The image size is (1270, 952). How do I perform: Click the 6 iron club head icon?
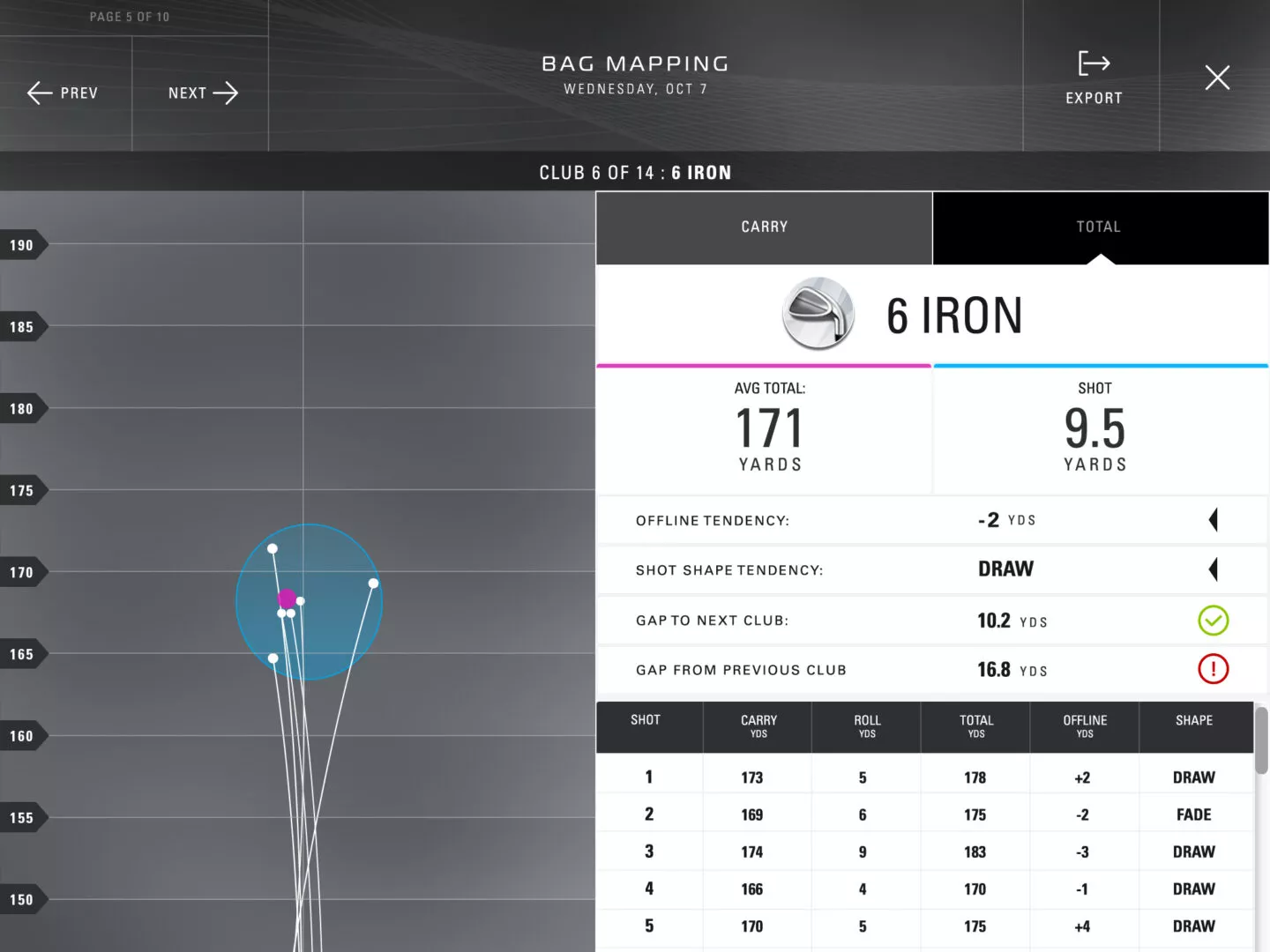818,314
